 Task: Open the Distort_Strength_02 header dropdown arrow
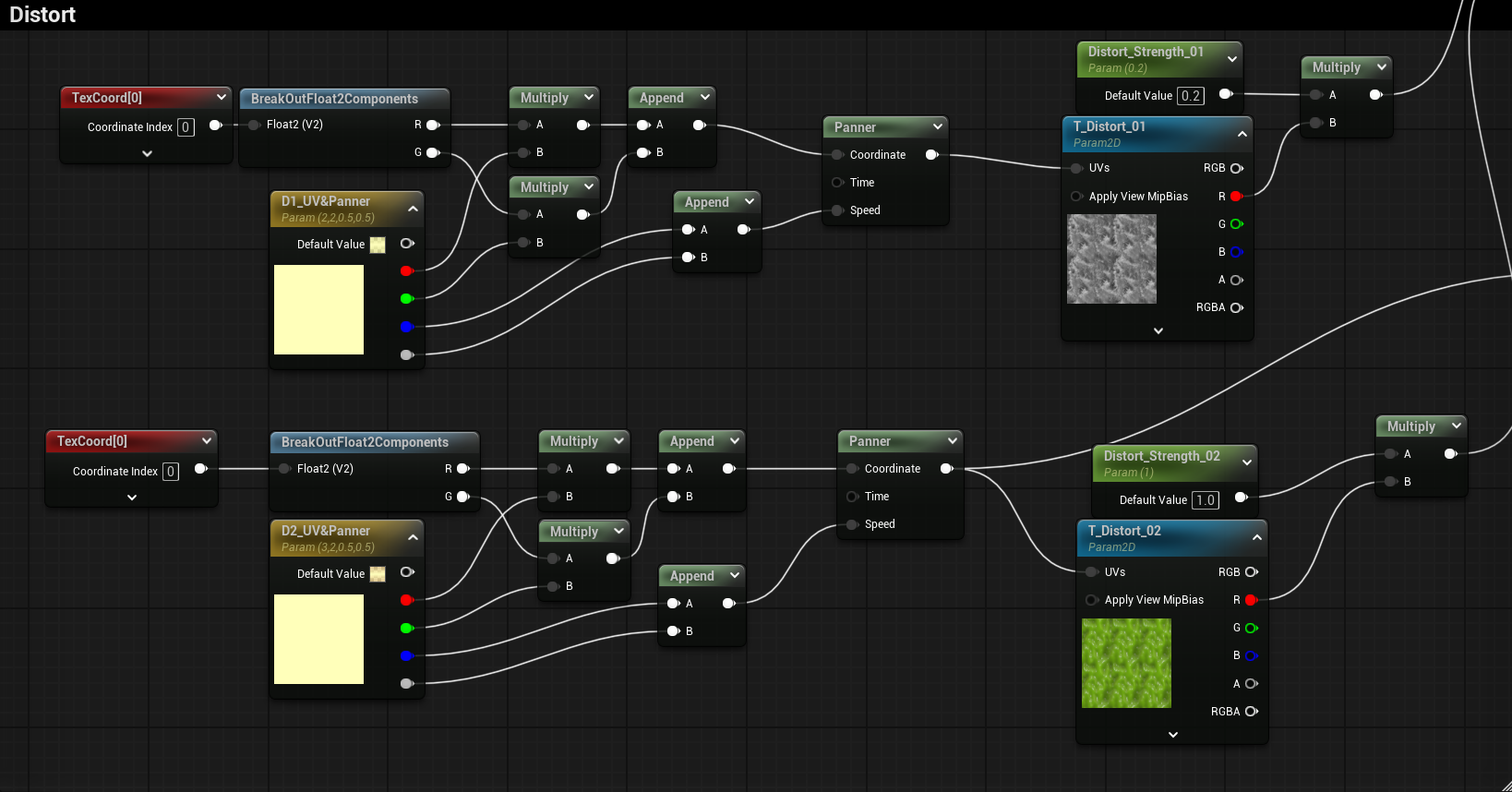tap(1247, 462)
